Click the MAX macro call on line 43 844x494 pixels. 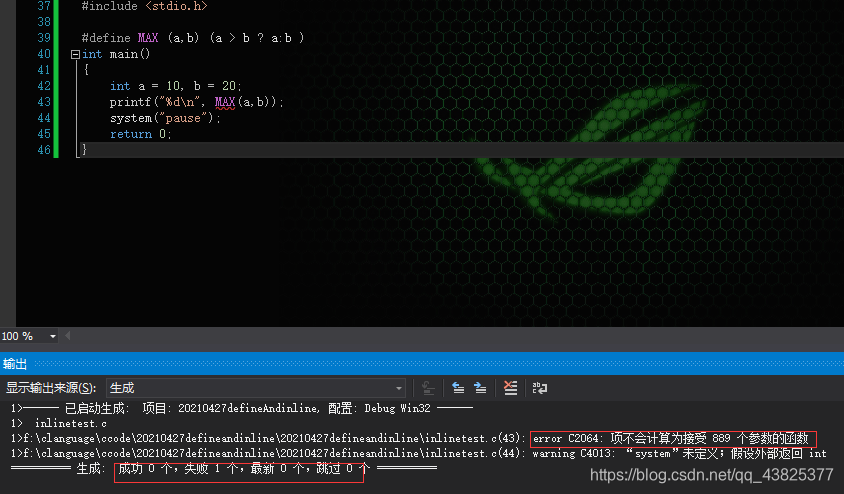coord(225,102)
